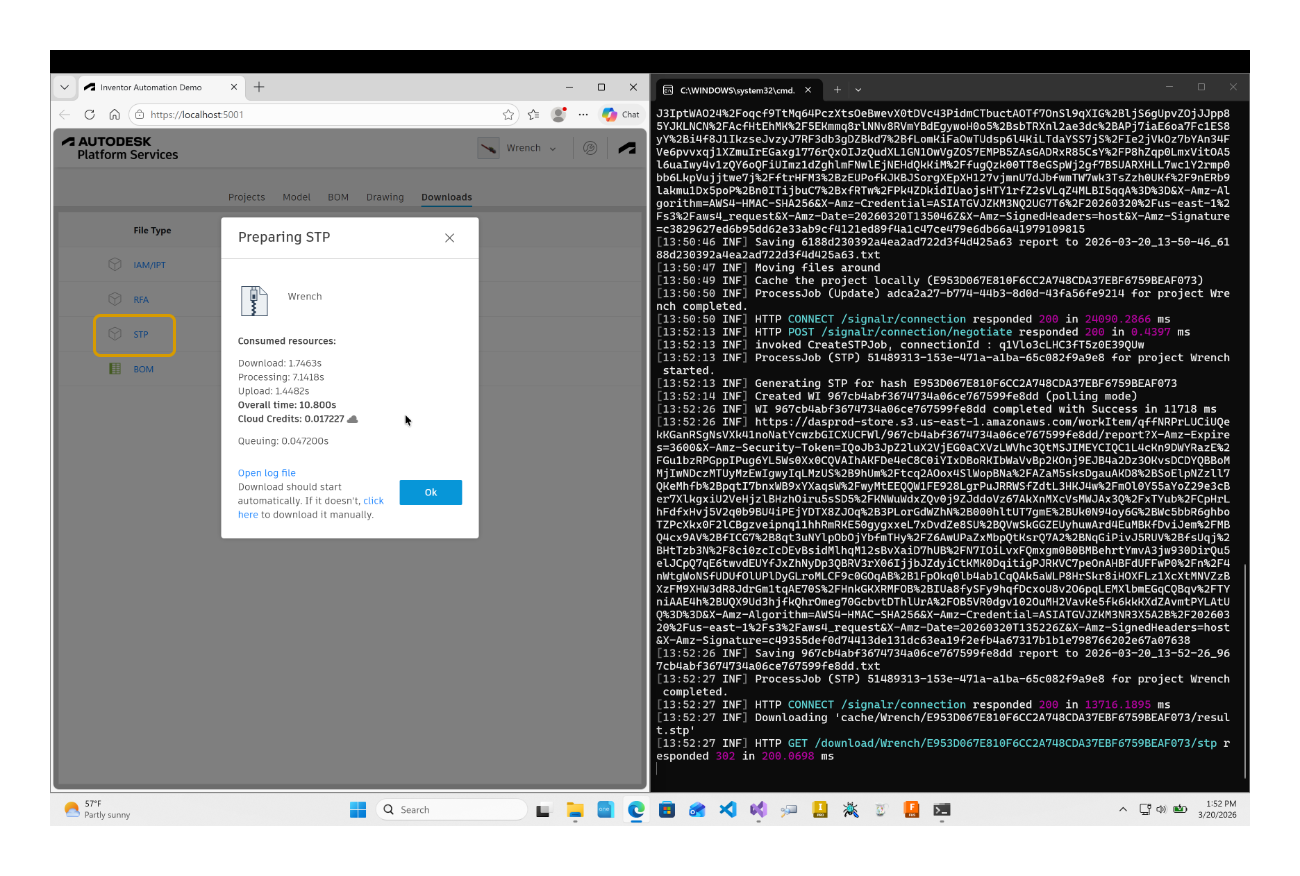Expand the Wrench project dropdown
Viewport: 1300px width, 876px height.
552,148
